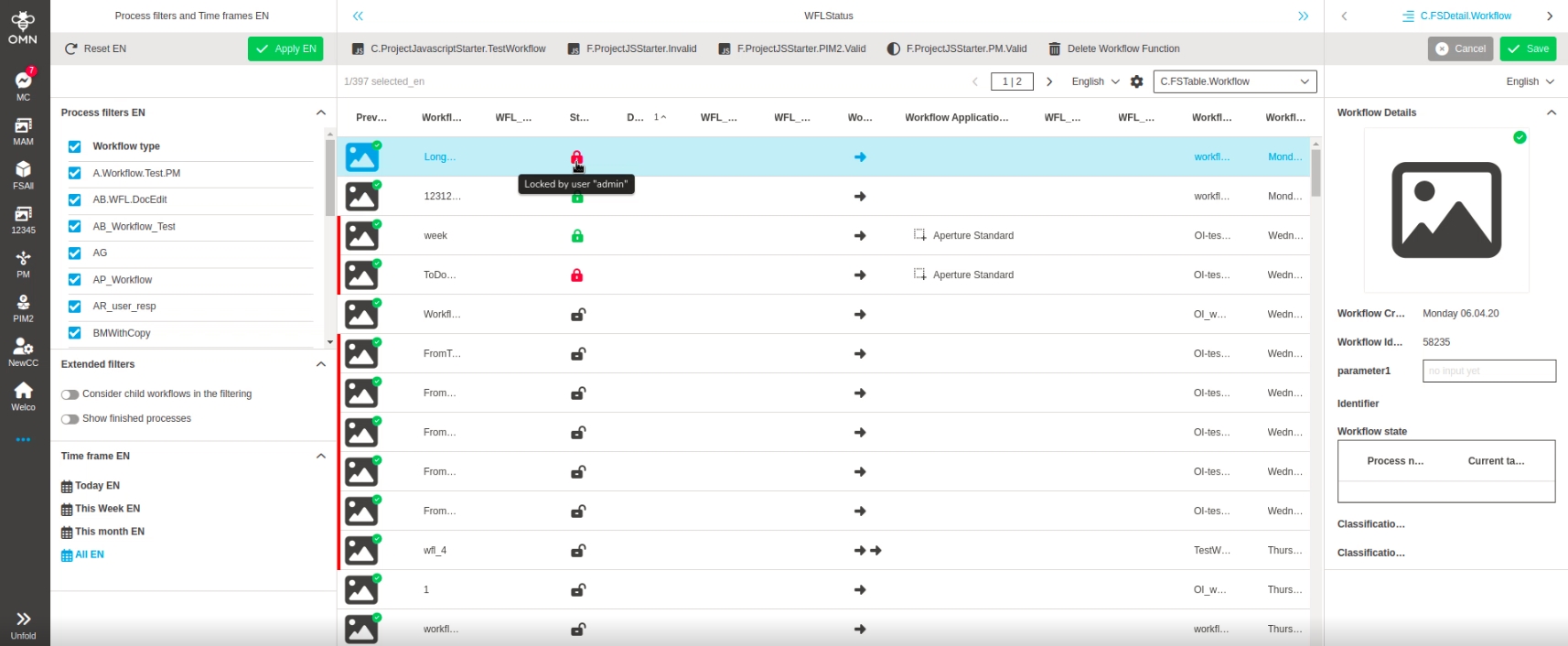Open the PIM2 sidebar module
This screenshot has height=646, width=1568.
click(x=23, y=307)
